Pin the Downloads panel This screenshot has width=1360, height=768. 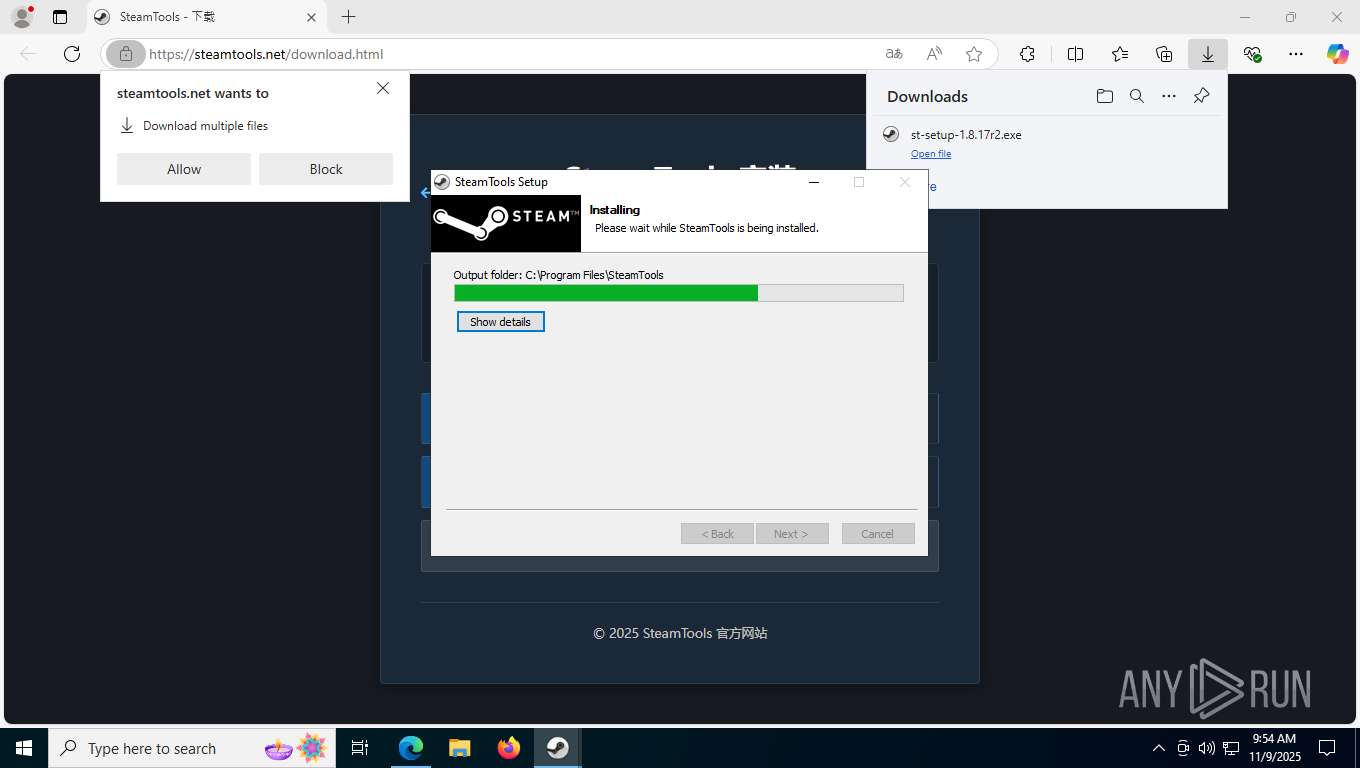coord(1202,96)
